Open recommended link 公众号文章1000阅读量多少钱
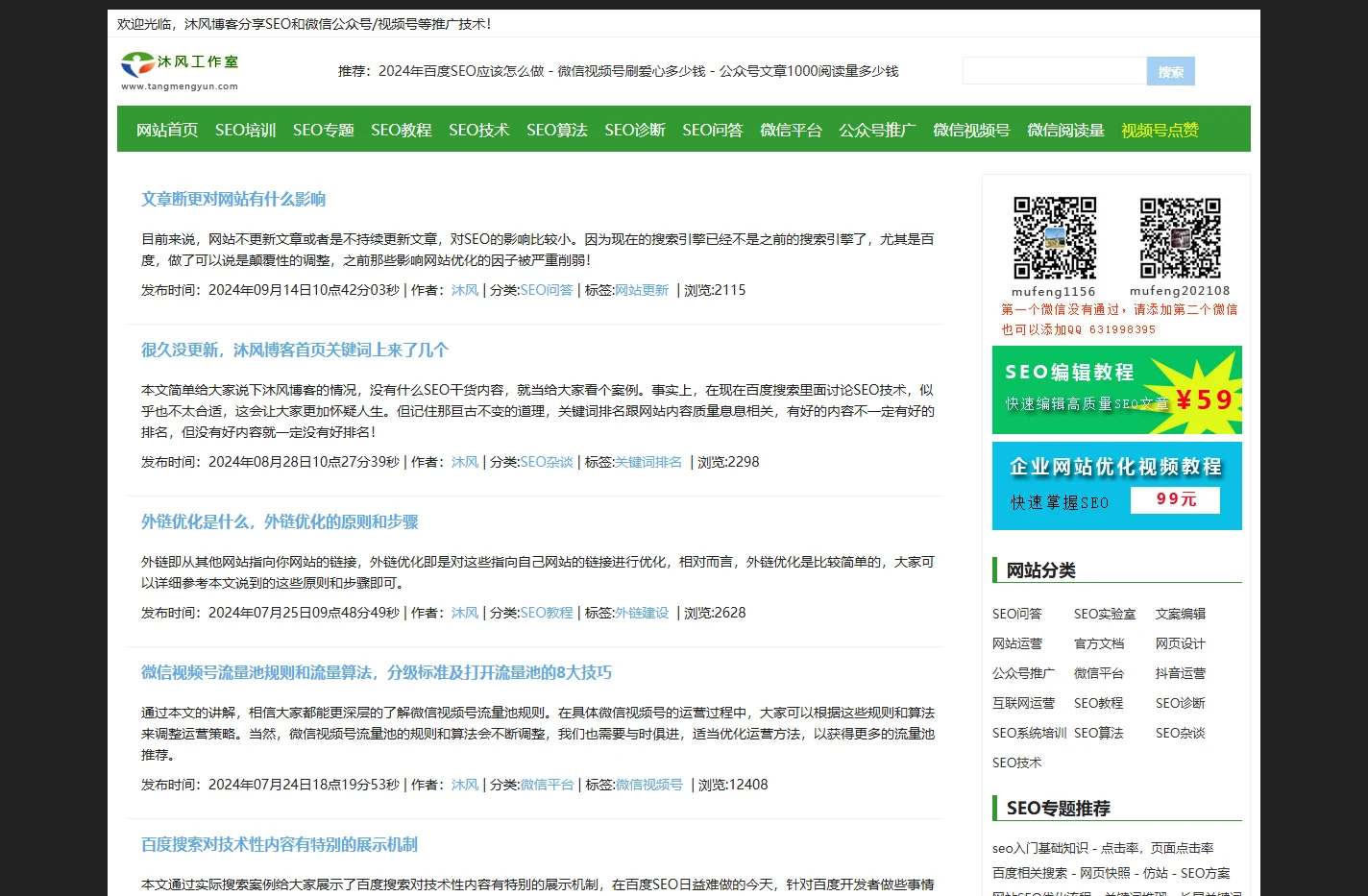1368x896 pixels. [x=809, y=71]
